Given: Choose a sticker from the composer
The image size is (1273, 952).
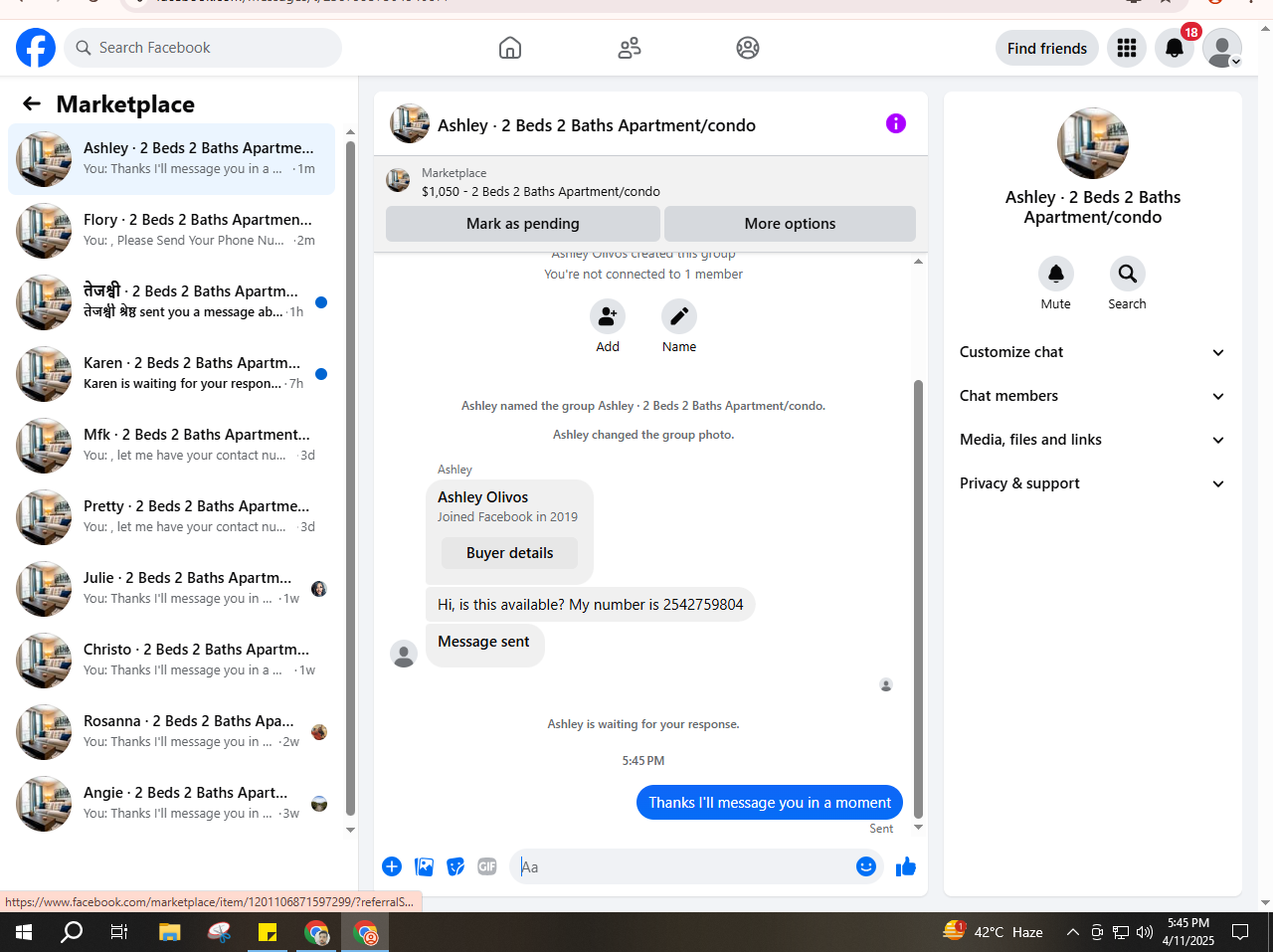Looking at the screenshot, I should pos(455,866).
